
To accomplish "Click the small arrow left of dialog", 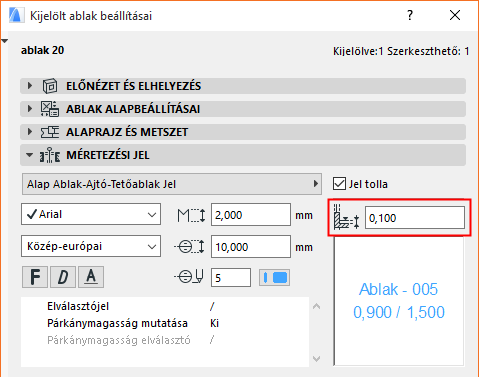I will [x=5, y=41].
